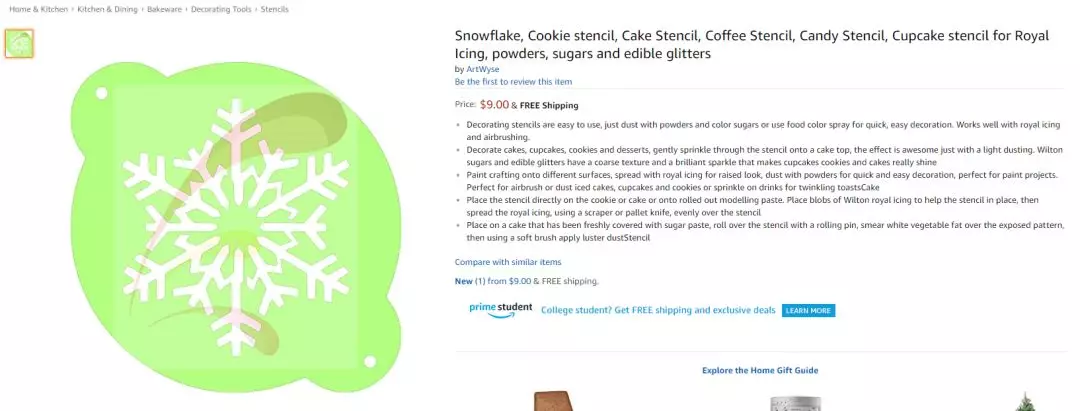Click the prime student logo
1080x411 pixels.
click(x=501, y=309)
